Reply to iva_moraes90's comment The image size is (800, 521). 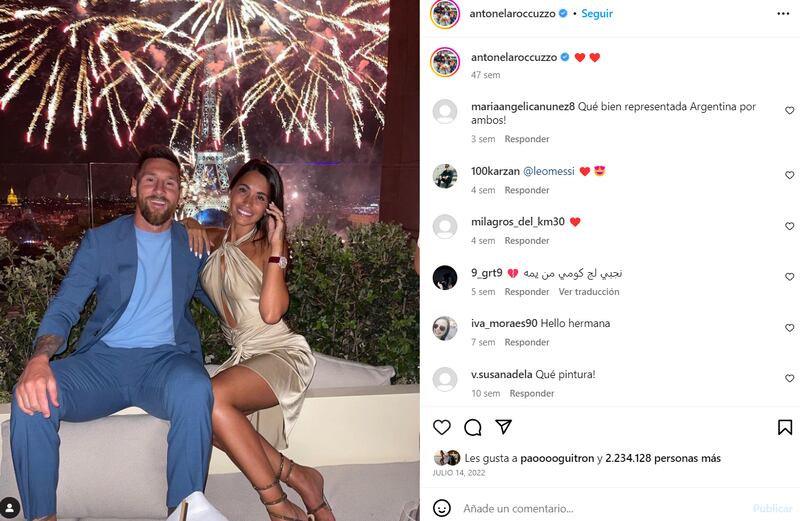pos(527,342)
